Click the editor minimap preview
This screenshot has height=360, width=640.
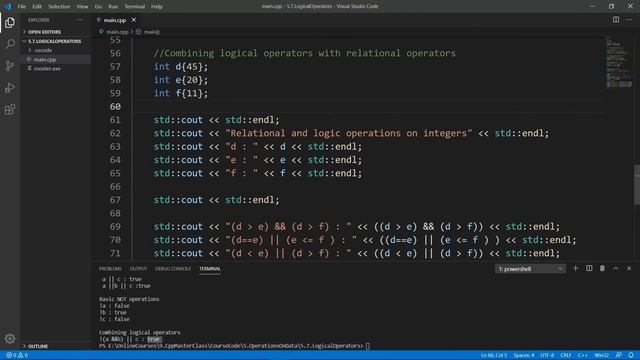pos(619,62)
